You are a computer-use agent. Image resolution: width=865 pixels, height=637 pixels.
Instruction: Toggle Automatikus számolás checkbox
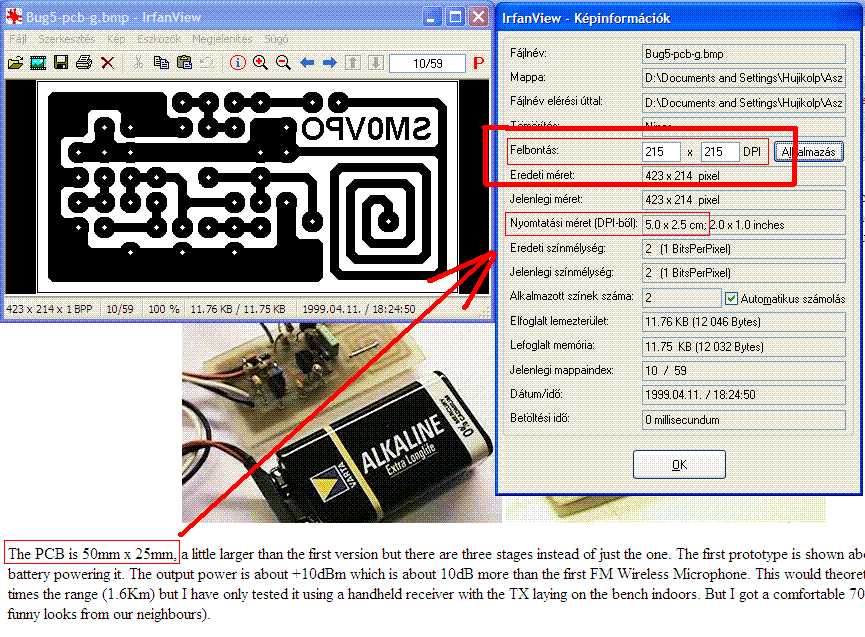(x=731, y=298)
